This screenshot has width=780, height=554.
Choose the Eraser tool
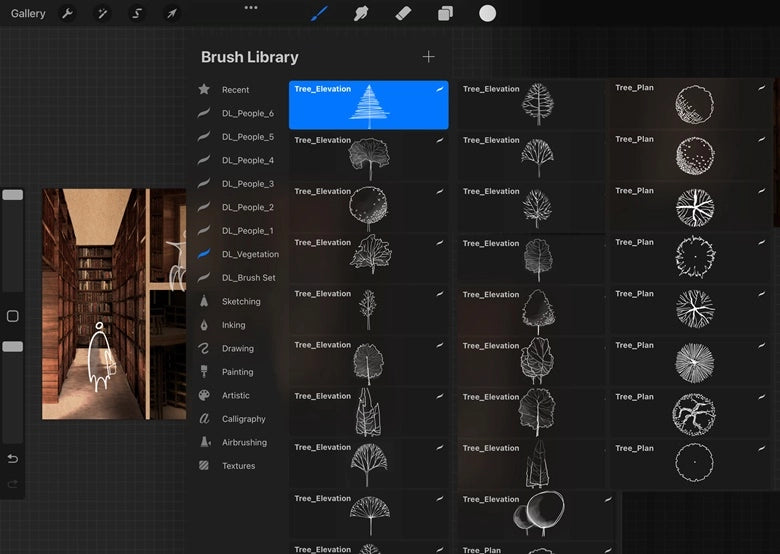point(403,14)
